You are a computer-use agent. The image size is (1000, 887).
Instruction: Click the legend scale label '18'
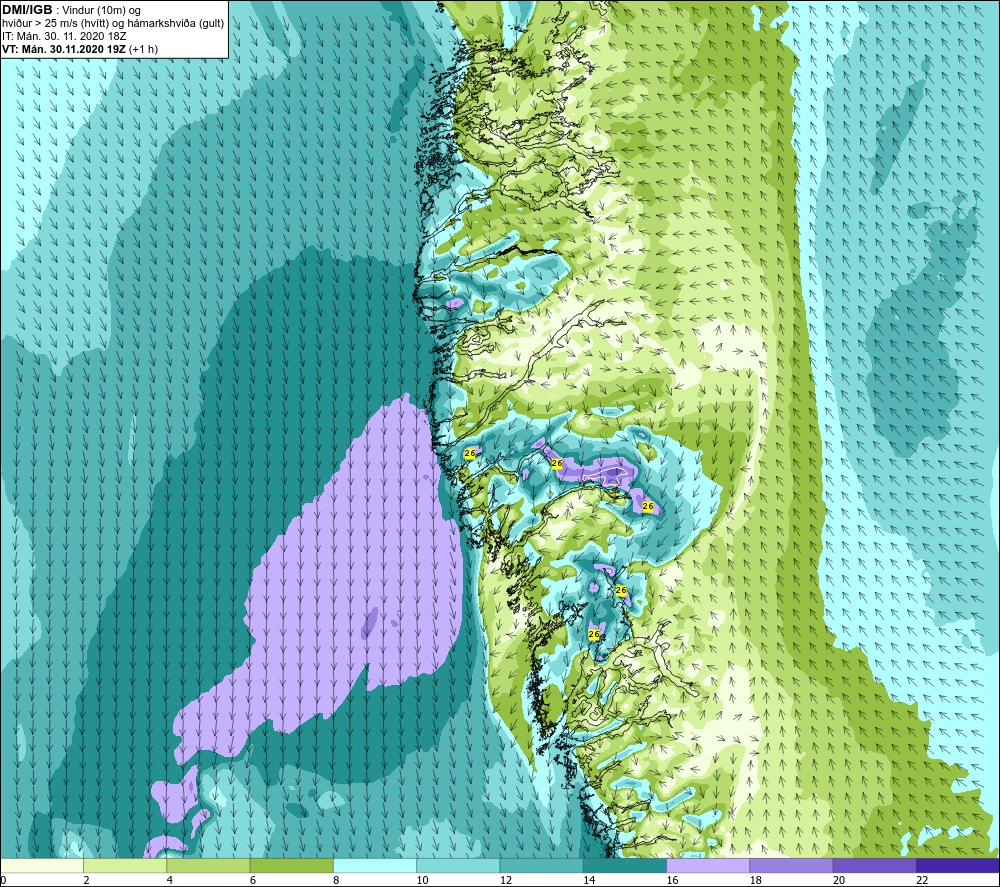pyautogui.click(x=756, y=880)
